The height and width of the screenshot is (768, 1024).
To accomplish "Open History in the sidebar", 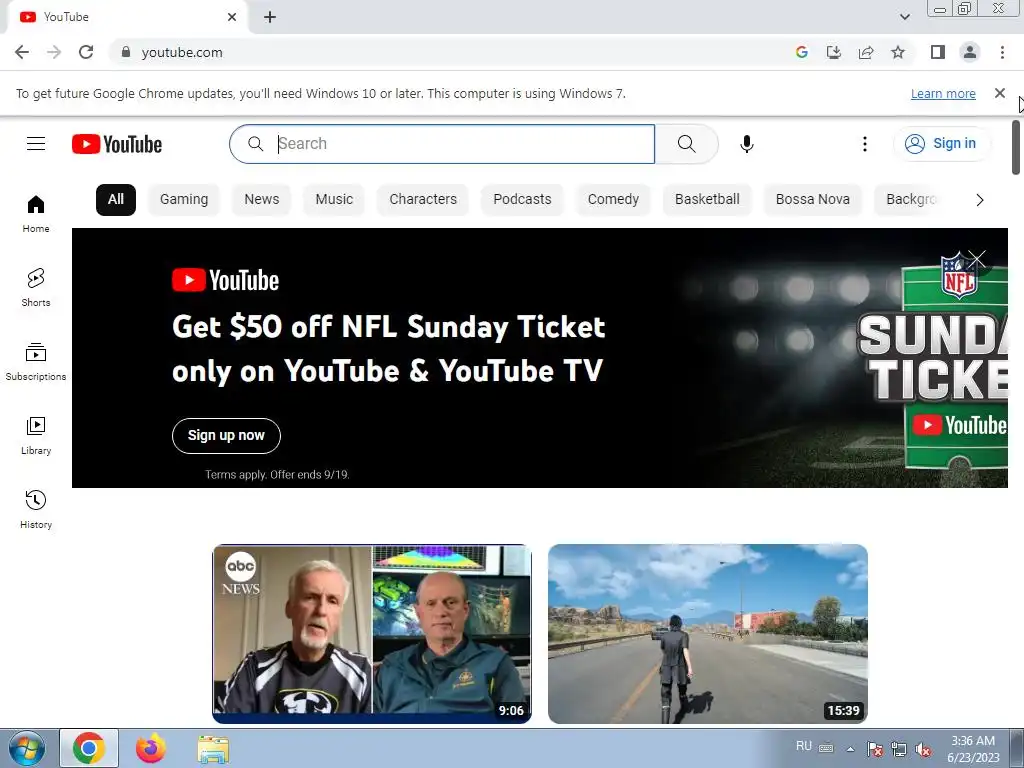I will pyautogui.click(x=36, y=509).
